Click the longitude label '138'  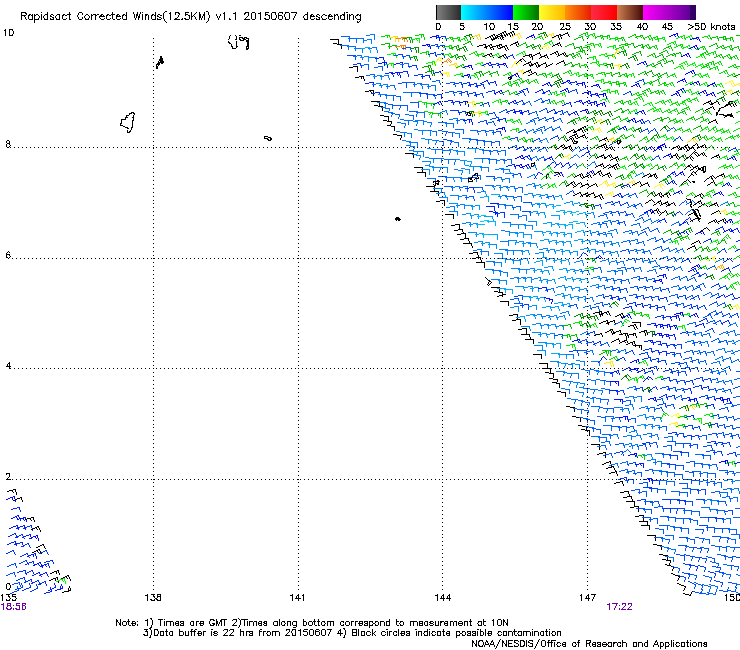[153, 598]
